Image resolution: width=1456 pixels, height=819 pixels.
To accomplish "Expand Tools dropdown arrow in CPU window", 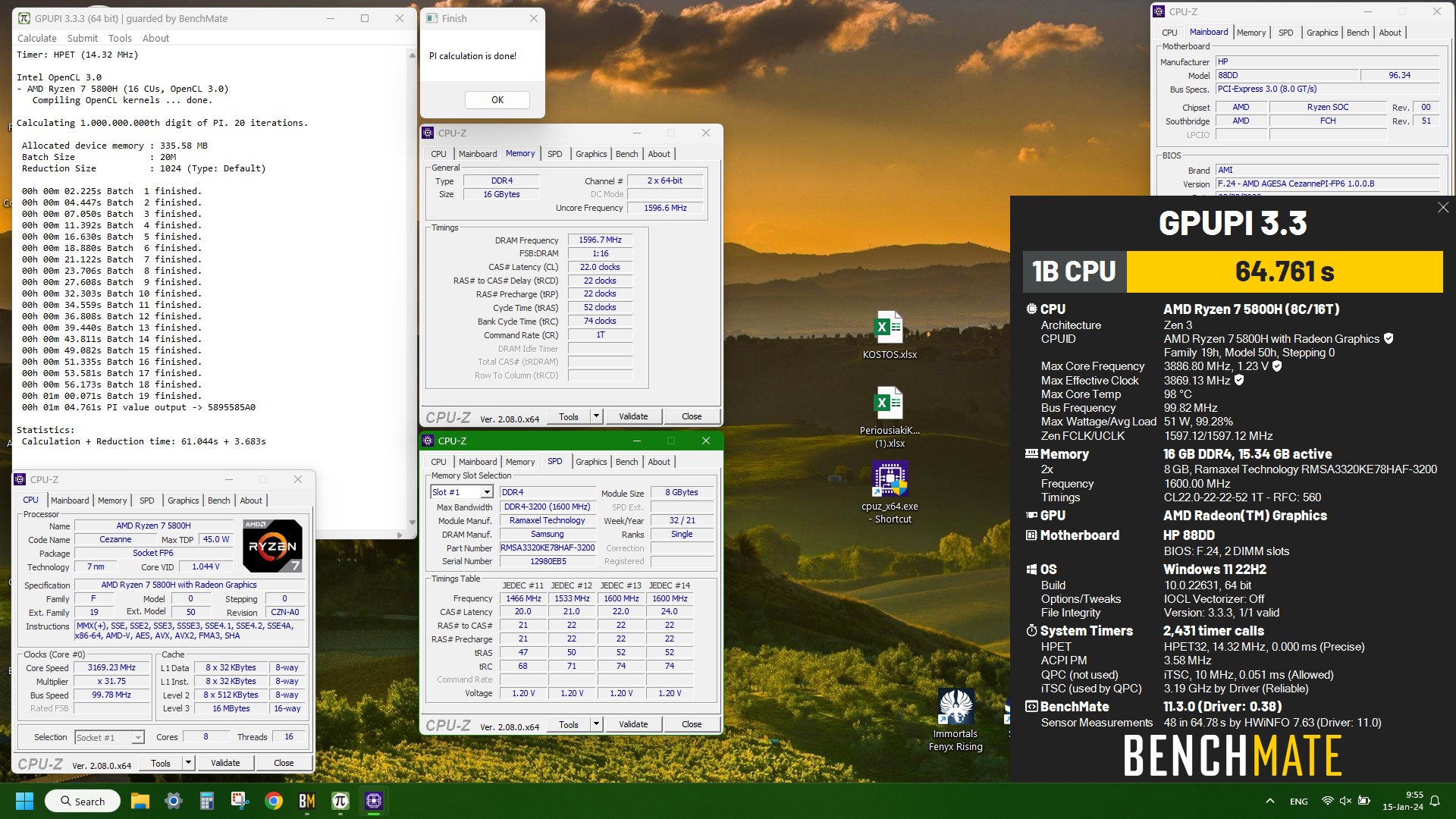I will [x=188, y=763].
